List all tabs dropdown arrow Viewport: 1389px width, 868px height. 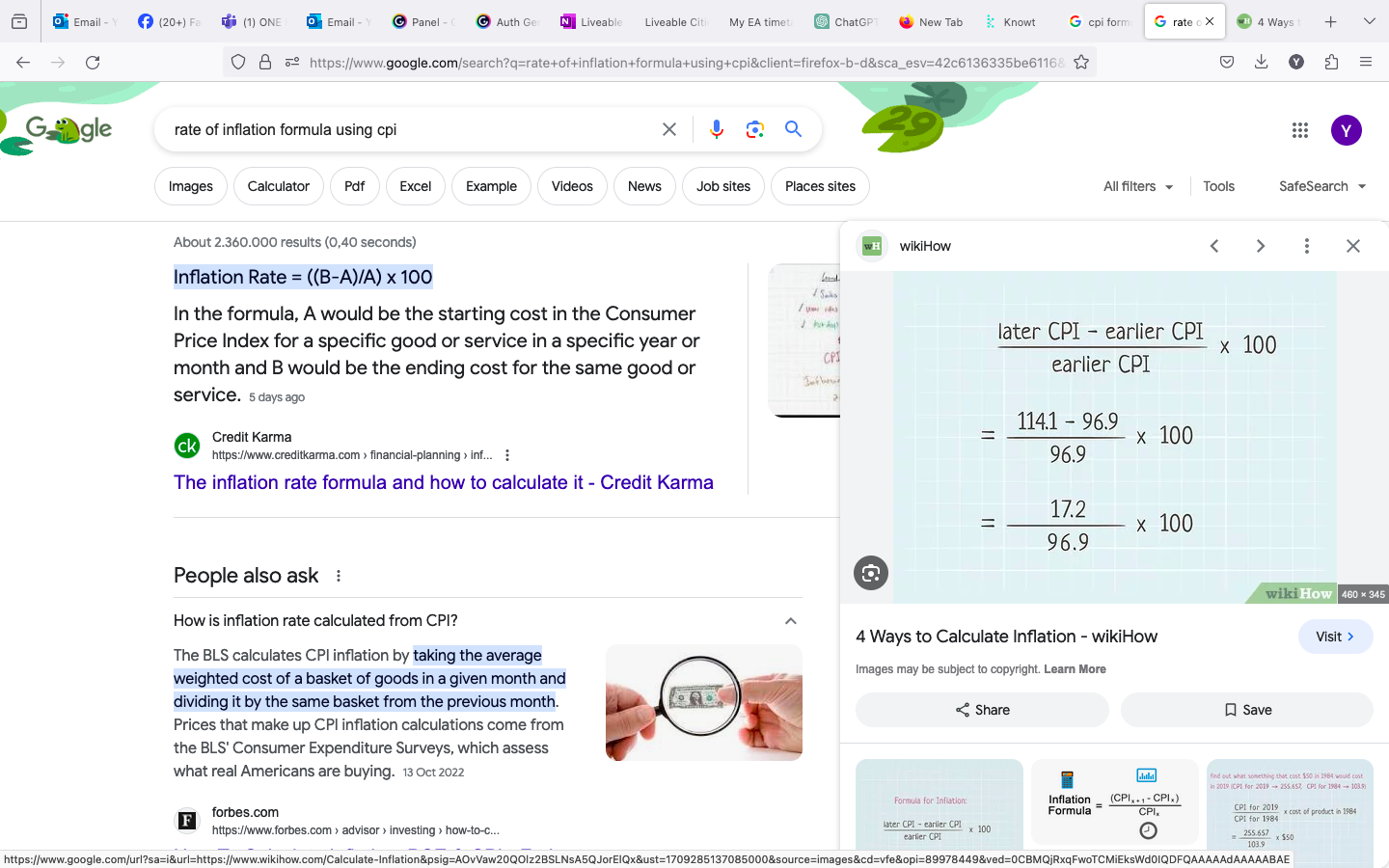[1369, 21]
